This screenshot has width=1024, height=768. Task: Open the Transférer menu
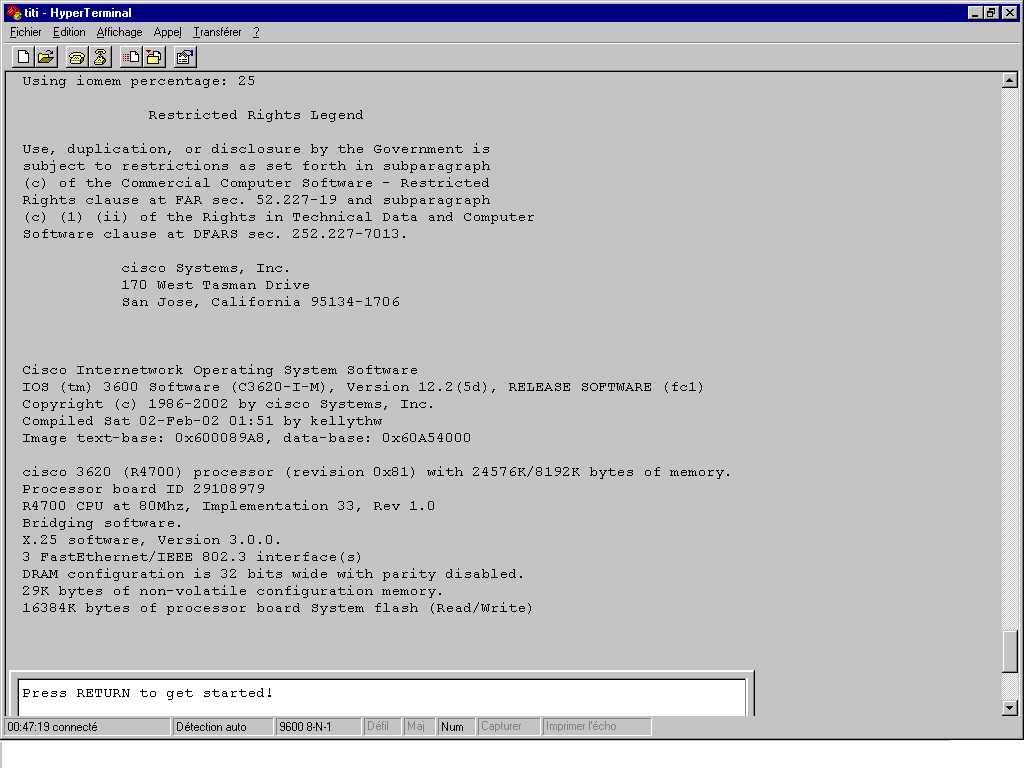pyautogui.click(x=217, y=32)
